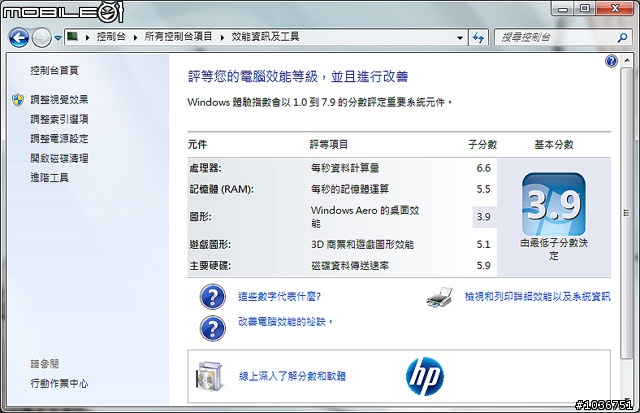
Task: Select the 遊戲圖形 row label
Action: coord(210,245)
